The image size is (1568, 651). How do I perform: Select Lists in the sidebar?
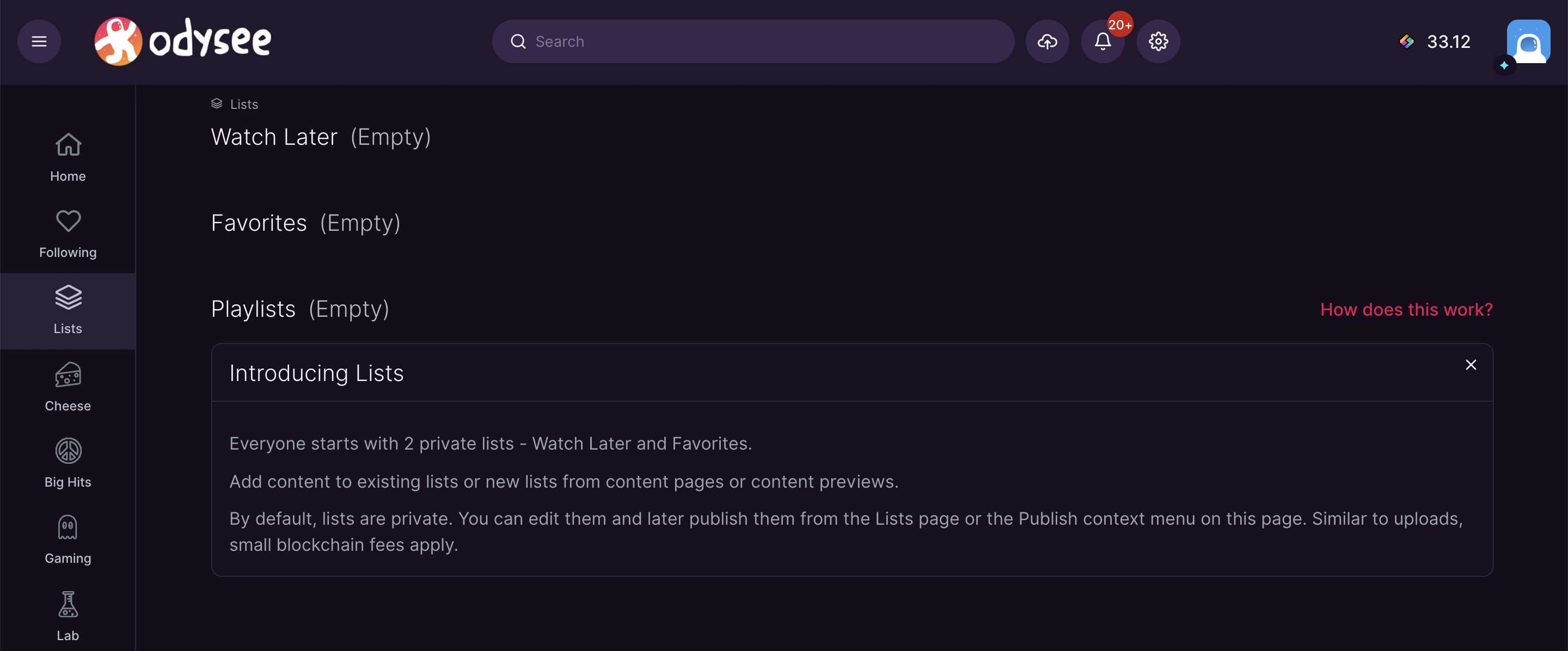pos(68,311)
